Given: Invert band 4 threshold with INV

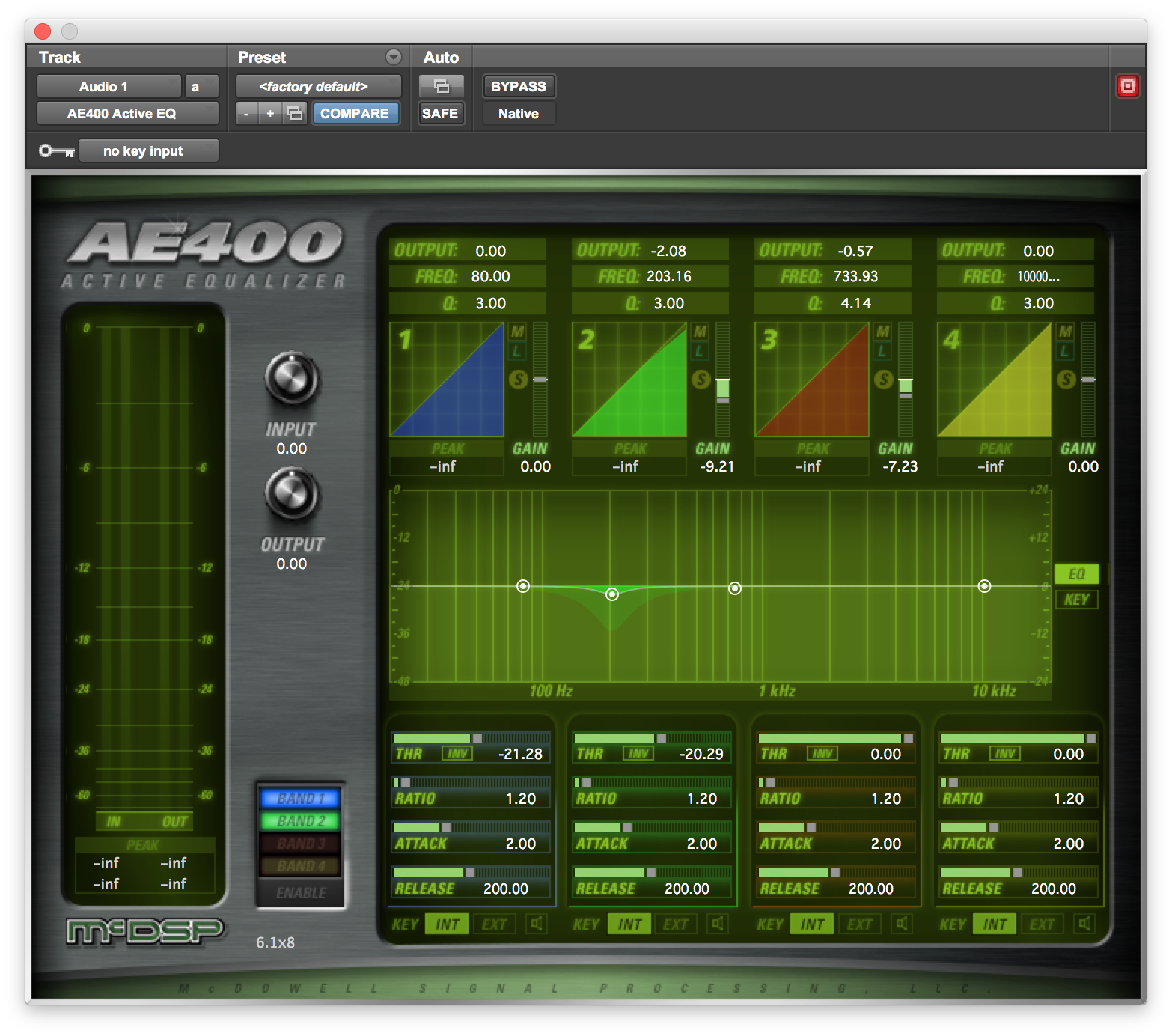Looking at the screenshot, I should pos(1005,753).
